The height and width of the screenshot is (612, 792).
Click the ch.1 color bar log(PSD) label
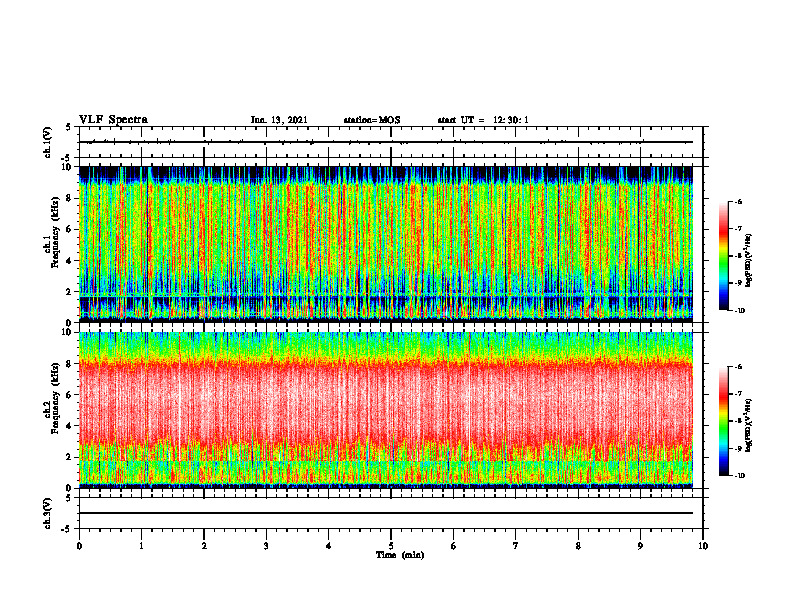749,260
